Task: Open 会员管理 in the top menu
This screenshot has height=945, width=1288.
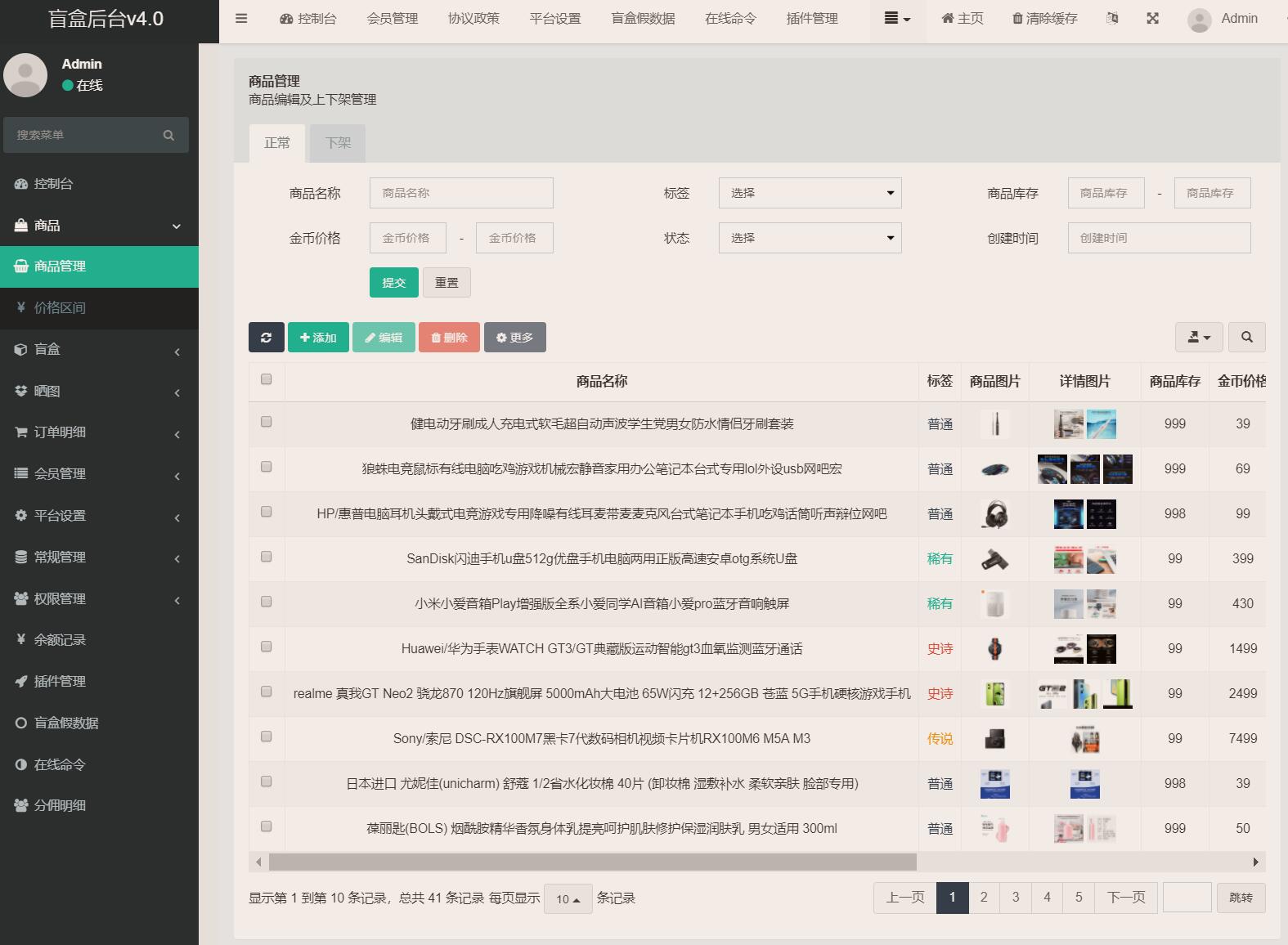Action: pos(393,18)
